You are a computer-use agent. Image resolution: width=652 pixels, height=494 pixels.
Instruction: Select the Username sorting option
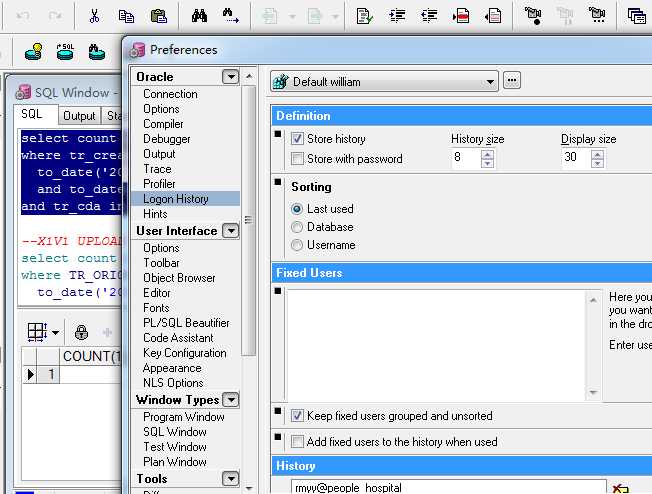[296, 245]
